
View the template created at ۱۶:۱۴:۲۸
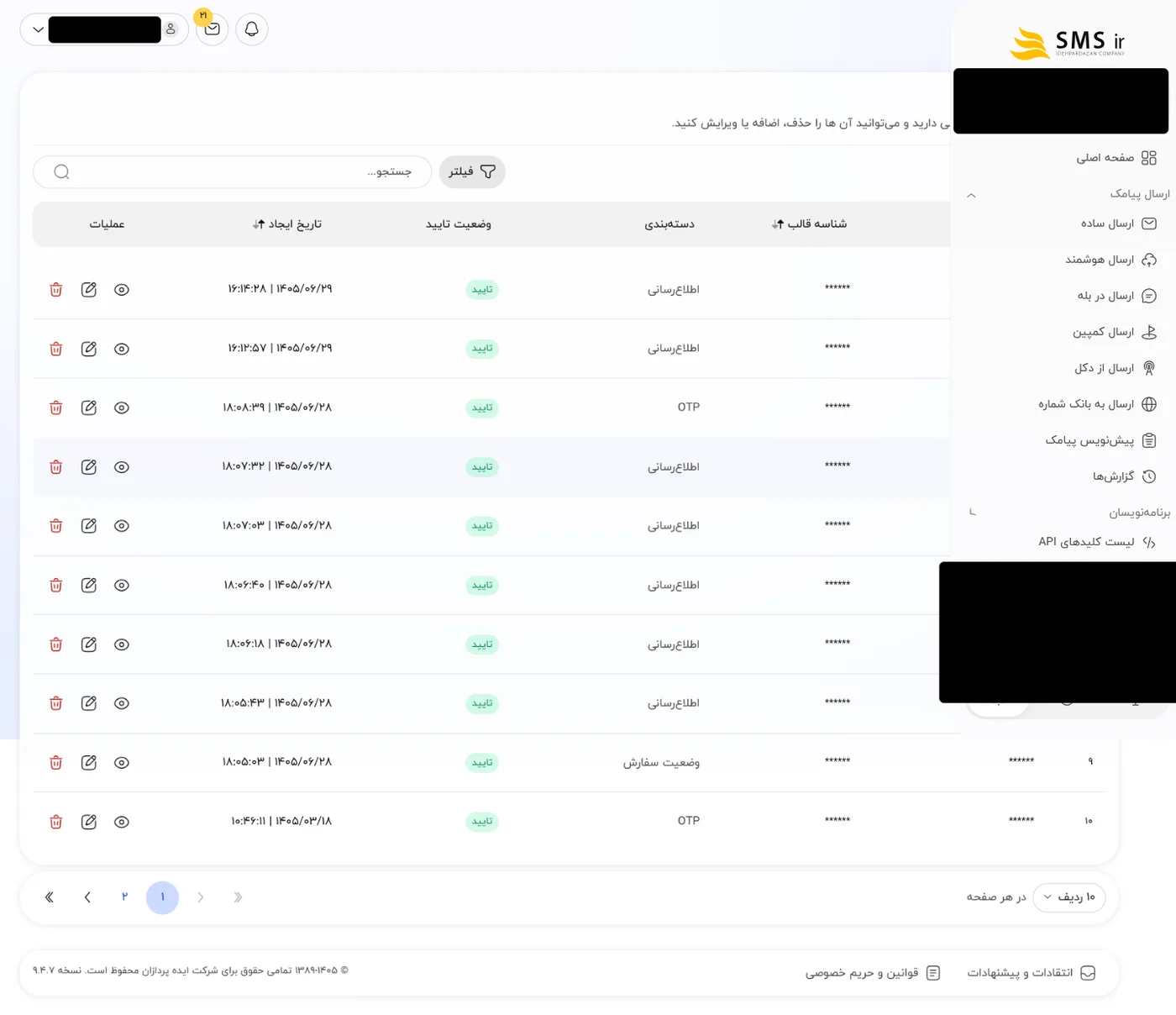coord(122,290)
